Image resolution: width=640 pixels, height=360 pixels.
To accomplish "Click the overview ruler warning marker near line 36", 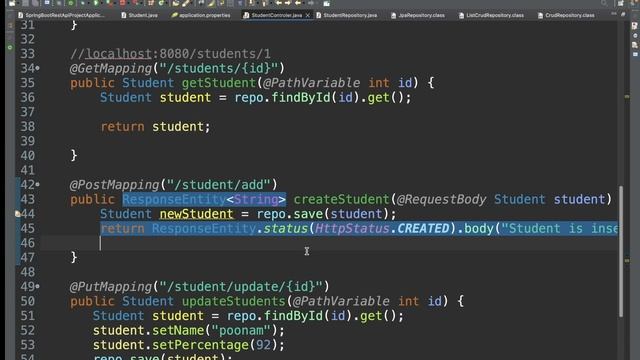I will [627, 97].
